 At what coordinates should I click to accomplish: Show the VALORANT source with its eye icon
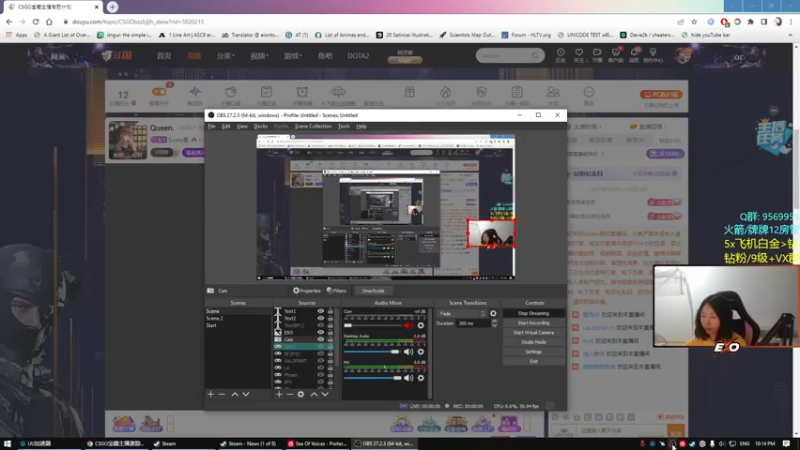(x=320, y=361)
